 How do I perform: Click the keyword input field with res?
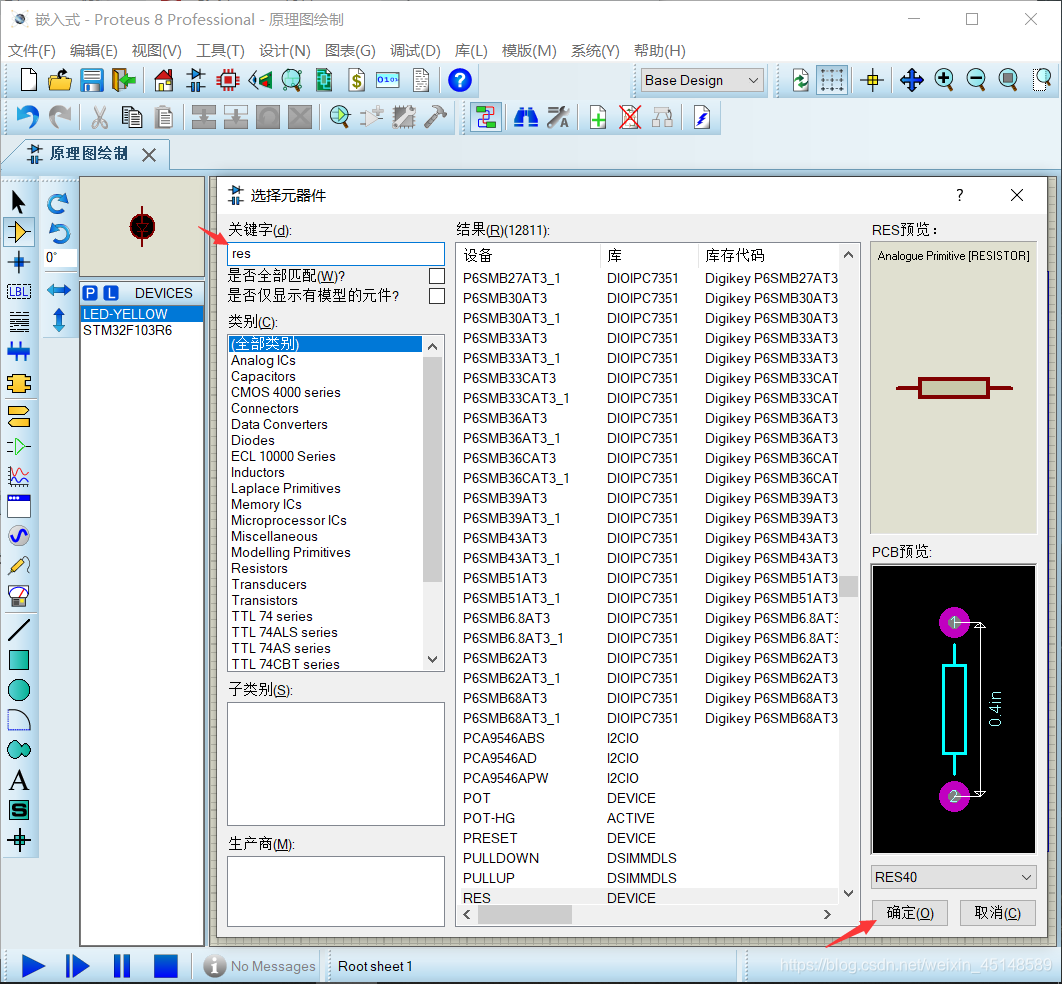click(x=336, y=253)
